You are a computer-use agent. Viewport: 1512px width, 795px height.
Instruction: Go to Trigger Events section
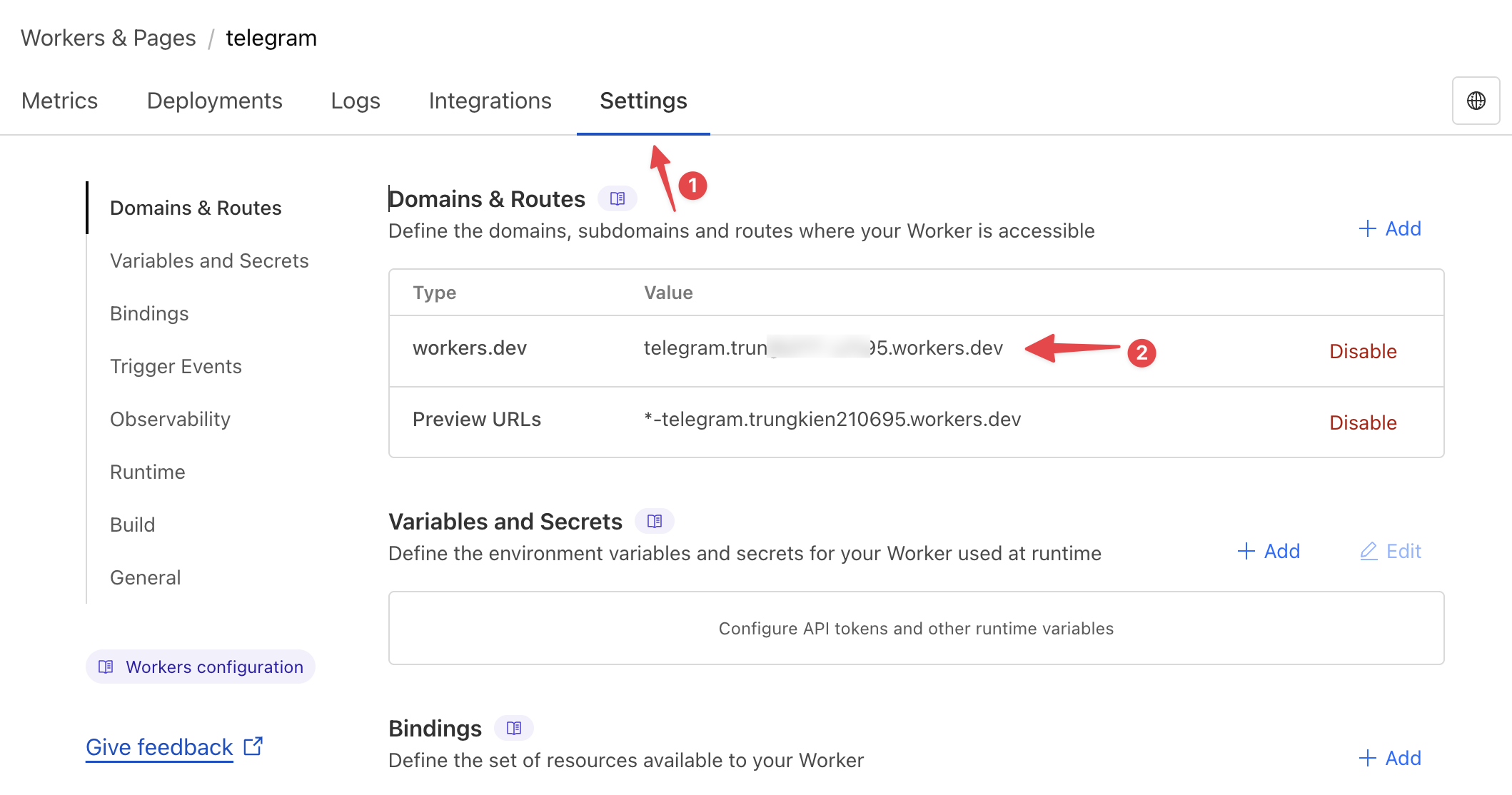(176, 366)
